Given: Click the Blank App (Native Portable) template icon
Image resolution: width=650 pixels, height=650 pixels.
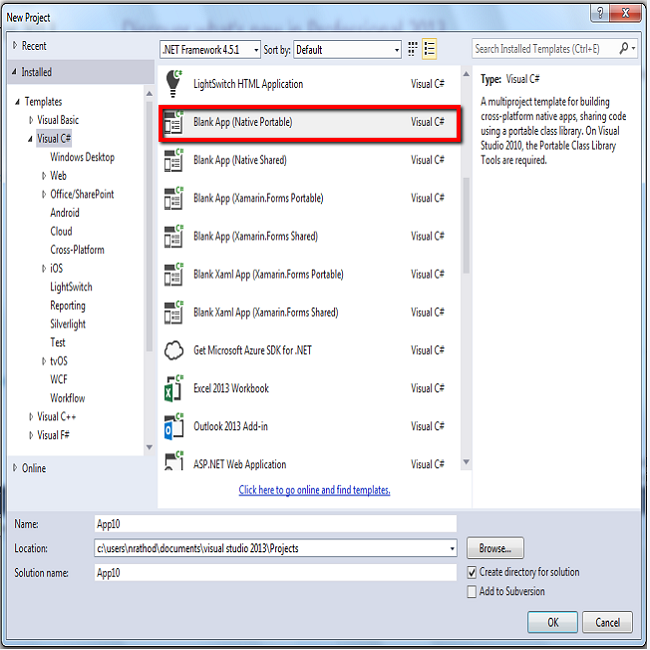Looking at the screenshot, I should tap(173, 122).
